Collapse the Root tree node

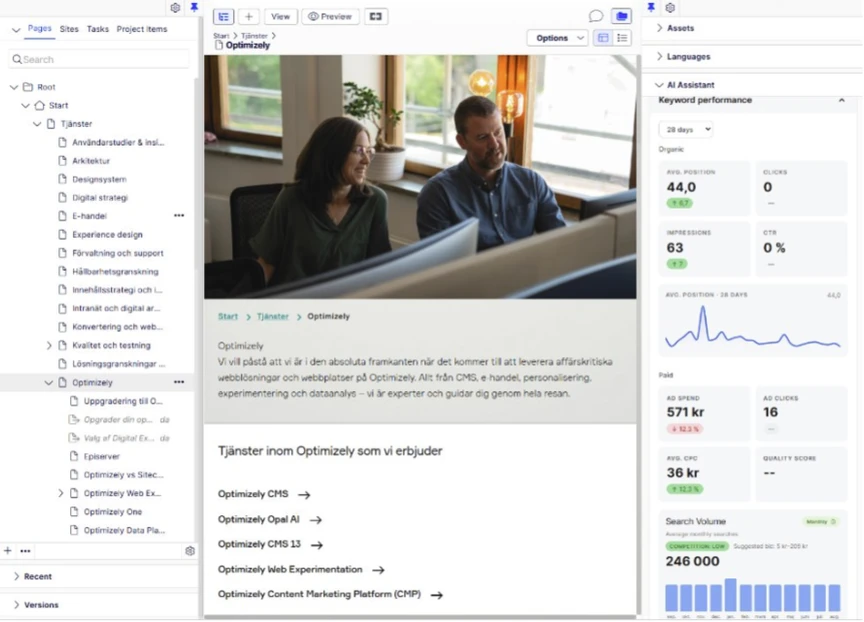click(x=14, y=87)
